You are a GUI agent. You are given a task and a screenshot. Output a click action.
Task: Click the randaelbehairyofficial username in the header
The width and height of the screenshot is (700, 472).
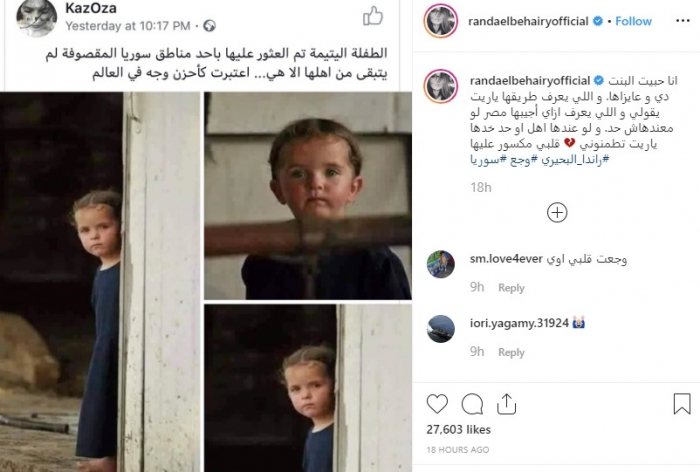point(528,21)
